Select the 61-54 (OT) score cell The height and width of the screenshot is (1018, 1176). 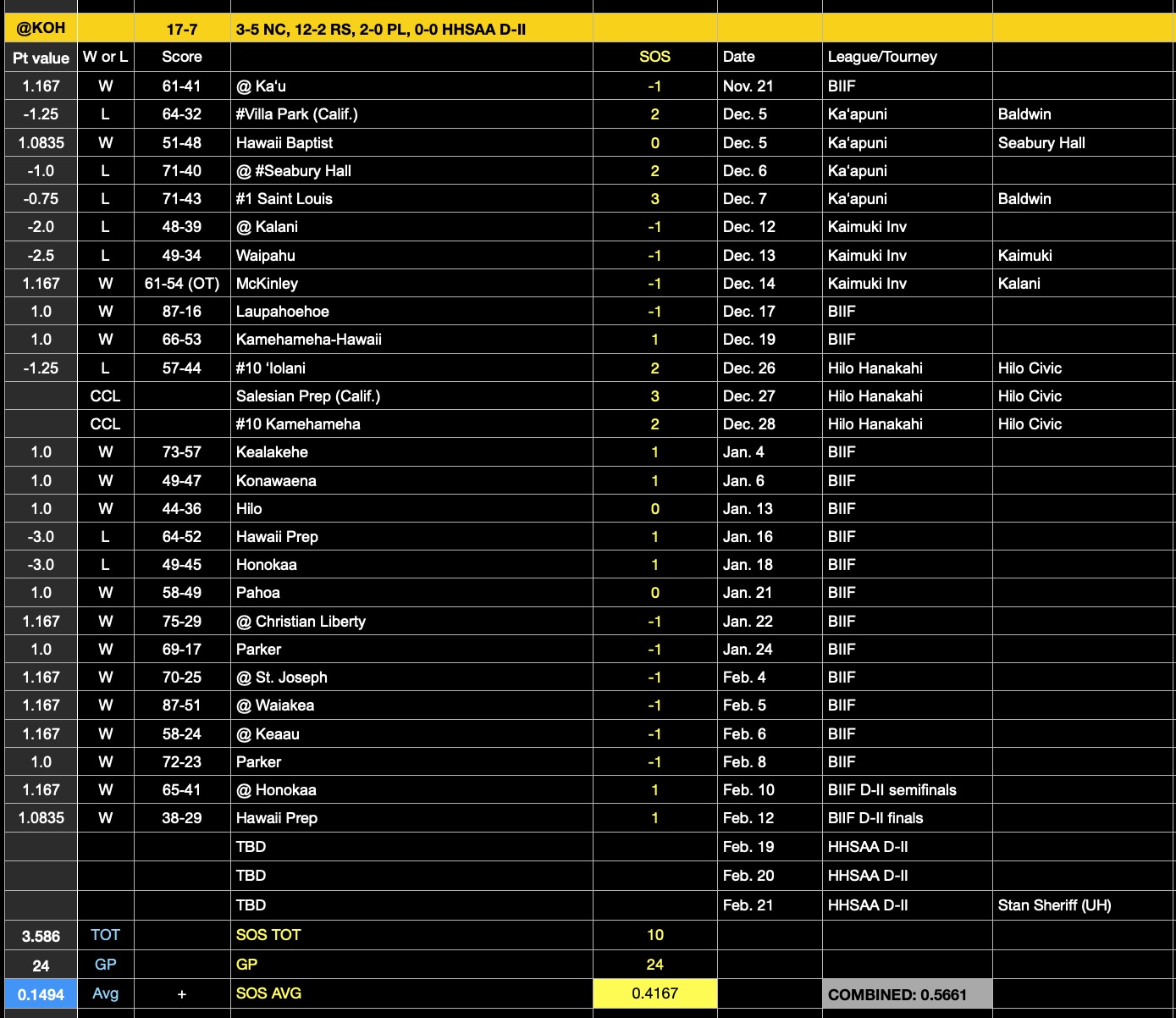point(182,284)
